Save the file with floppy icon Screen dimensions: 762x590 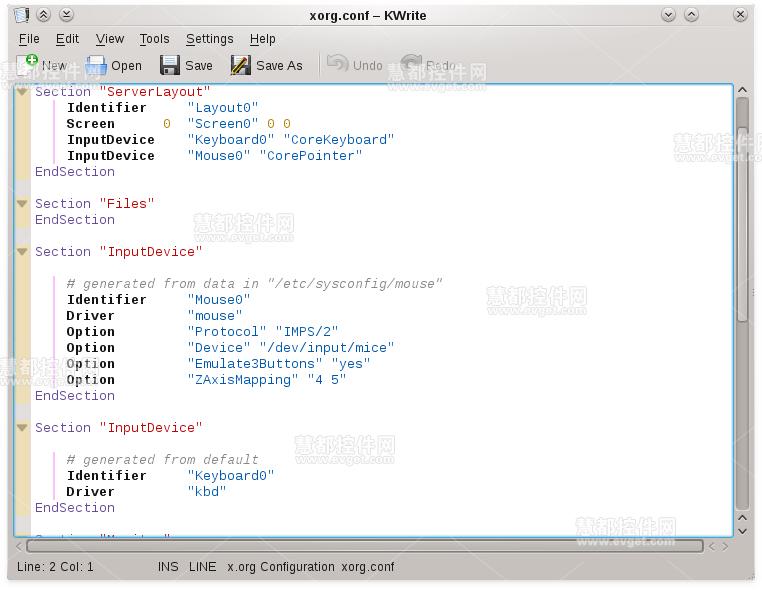point(170,65)
